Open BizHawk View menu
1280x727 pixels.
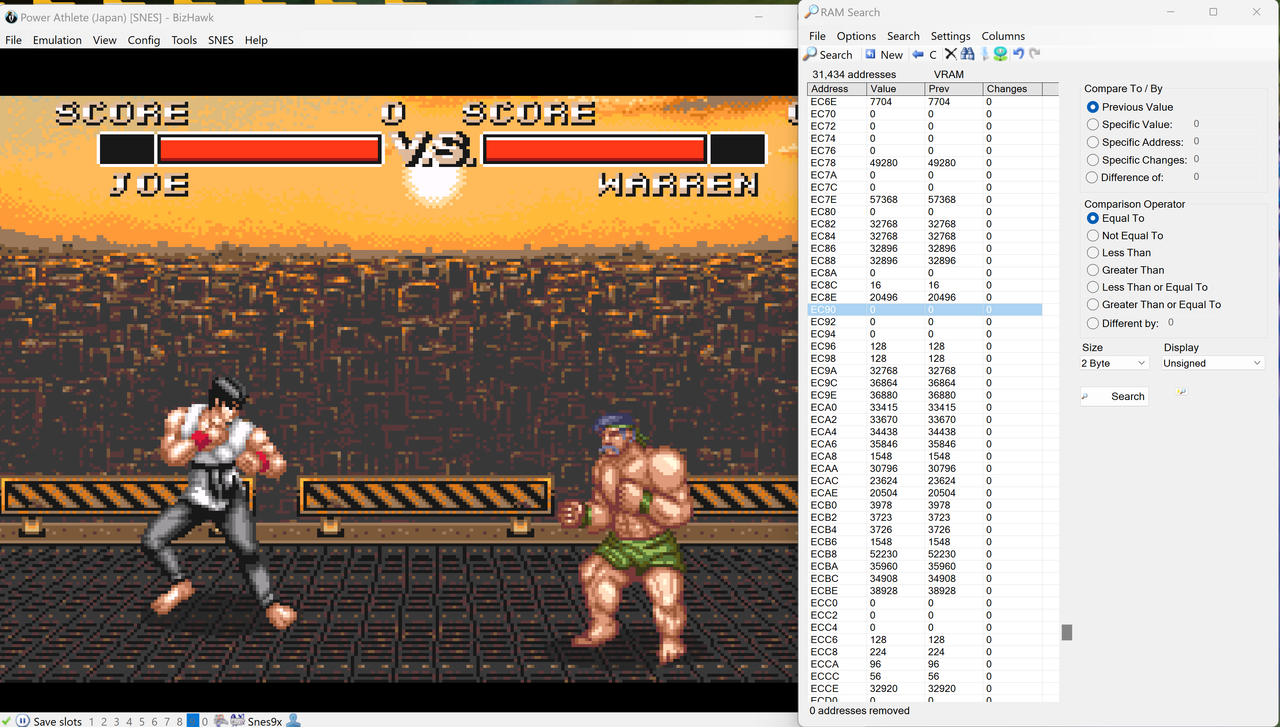(x=105, y=40)
